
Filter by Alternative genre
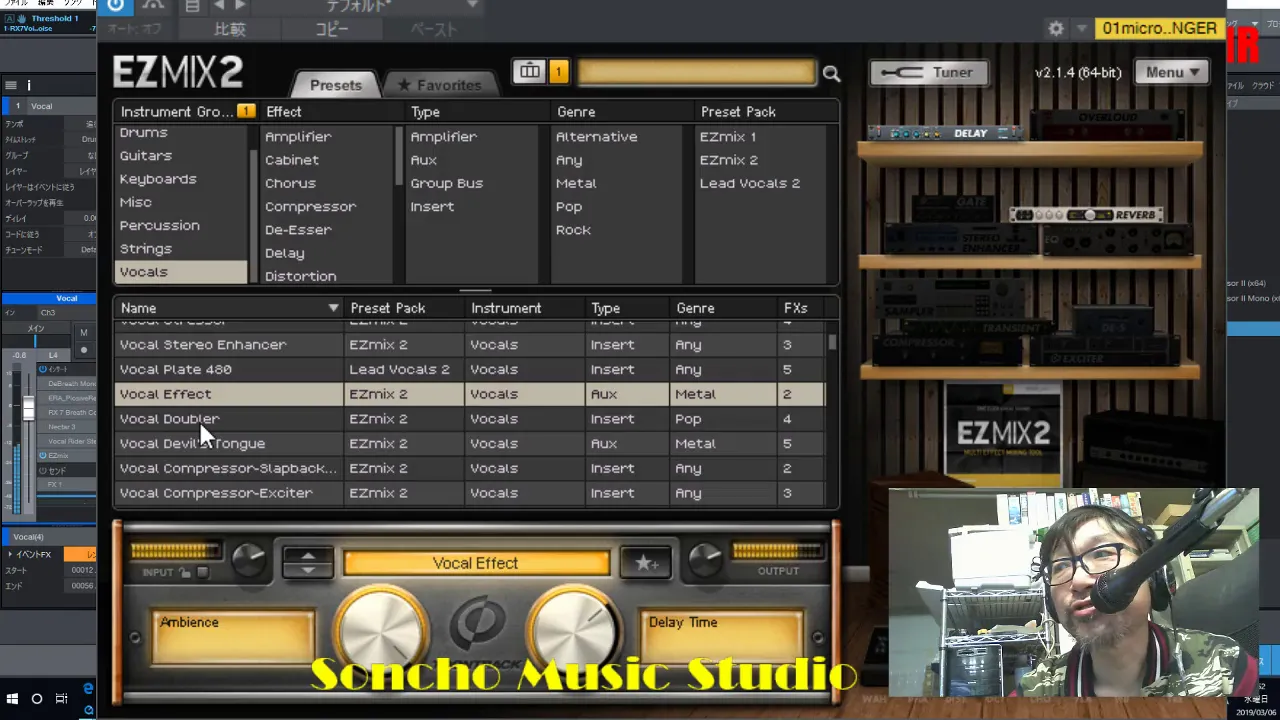[x=596, y=137]
